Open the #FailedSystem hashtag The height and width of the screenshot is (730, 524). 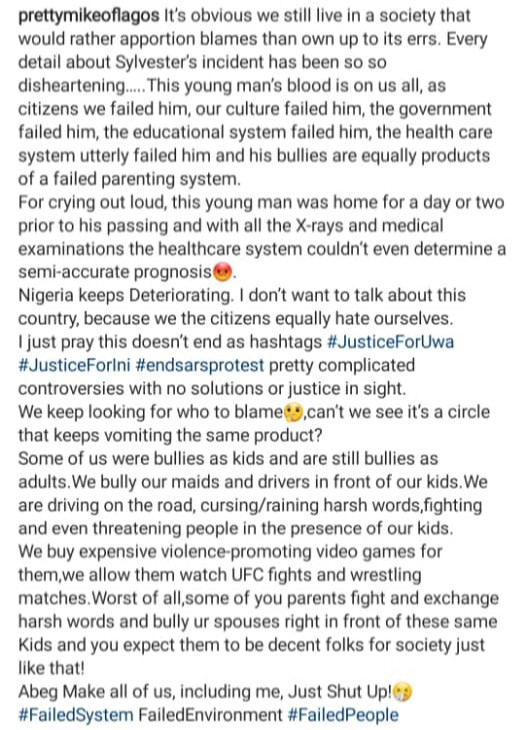[76, 715]
